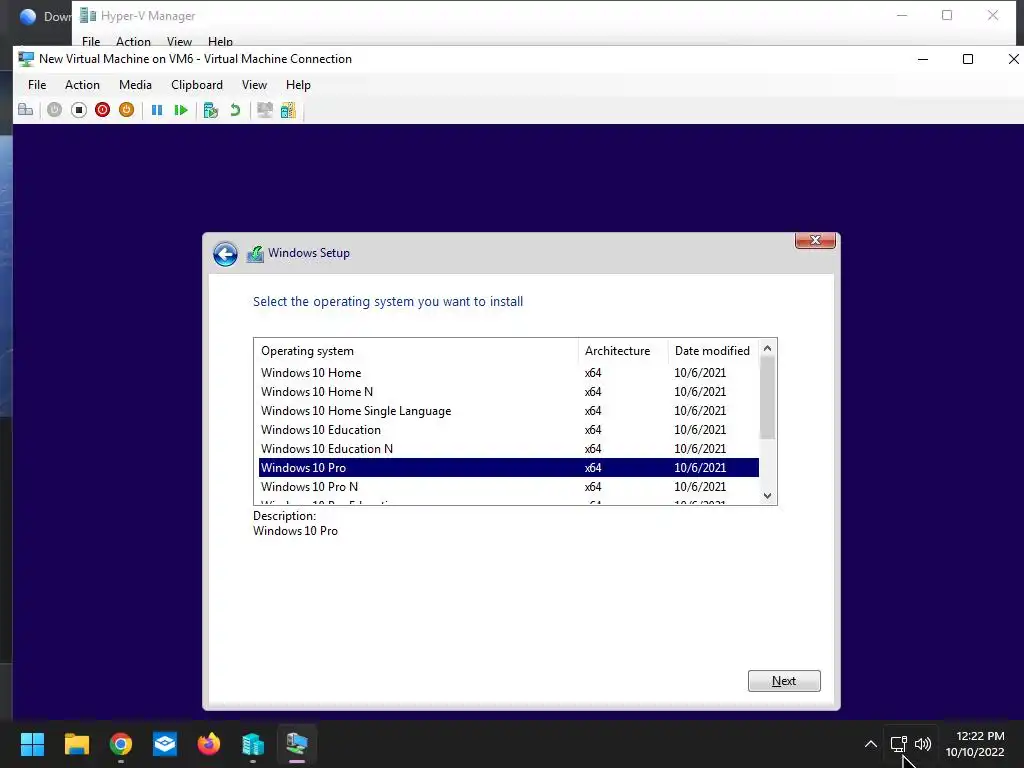Select Windows 10 Home

point(509,373)
